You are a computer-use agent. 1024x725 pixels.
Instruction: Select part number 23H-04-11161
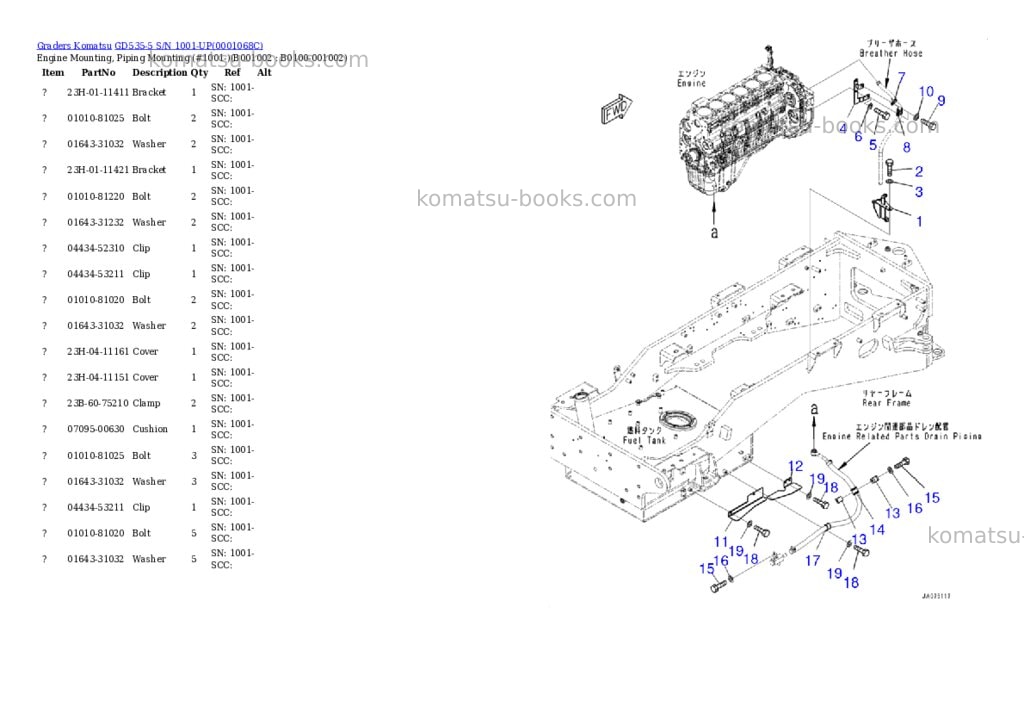click(x=98, y=351)
